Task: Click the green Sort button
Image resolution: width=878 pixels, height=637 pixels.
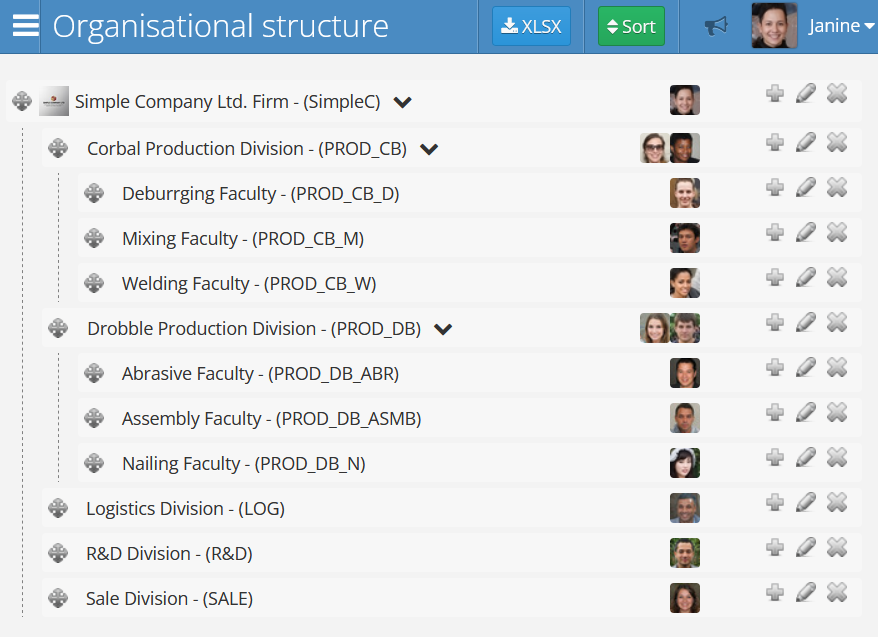Action: [x=631, y=26]
